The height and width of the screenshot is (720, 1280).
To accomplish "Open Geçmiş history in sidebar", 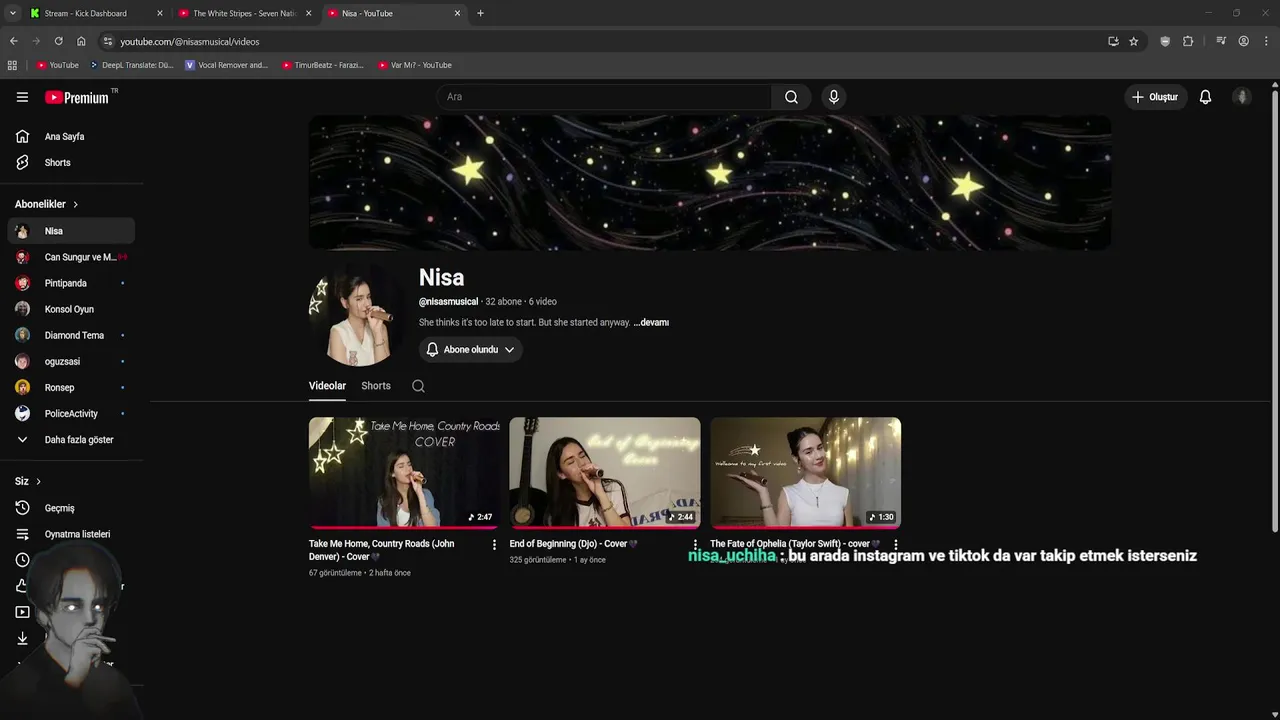I will click(x=70, y=508).
